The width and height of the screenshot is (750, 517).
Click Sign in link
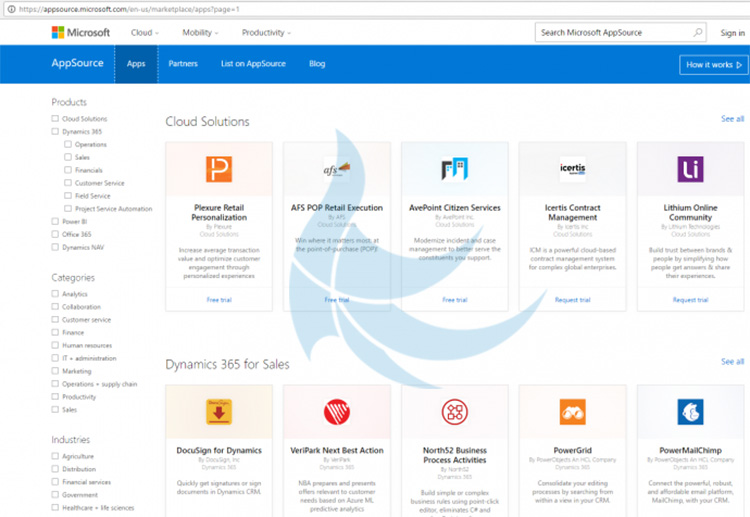click(x=732, y=33)
